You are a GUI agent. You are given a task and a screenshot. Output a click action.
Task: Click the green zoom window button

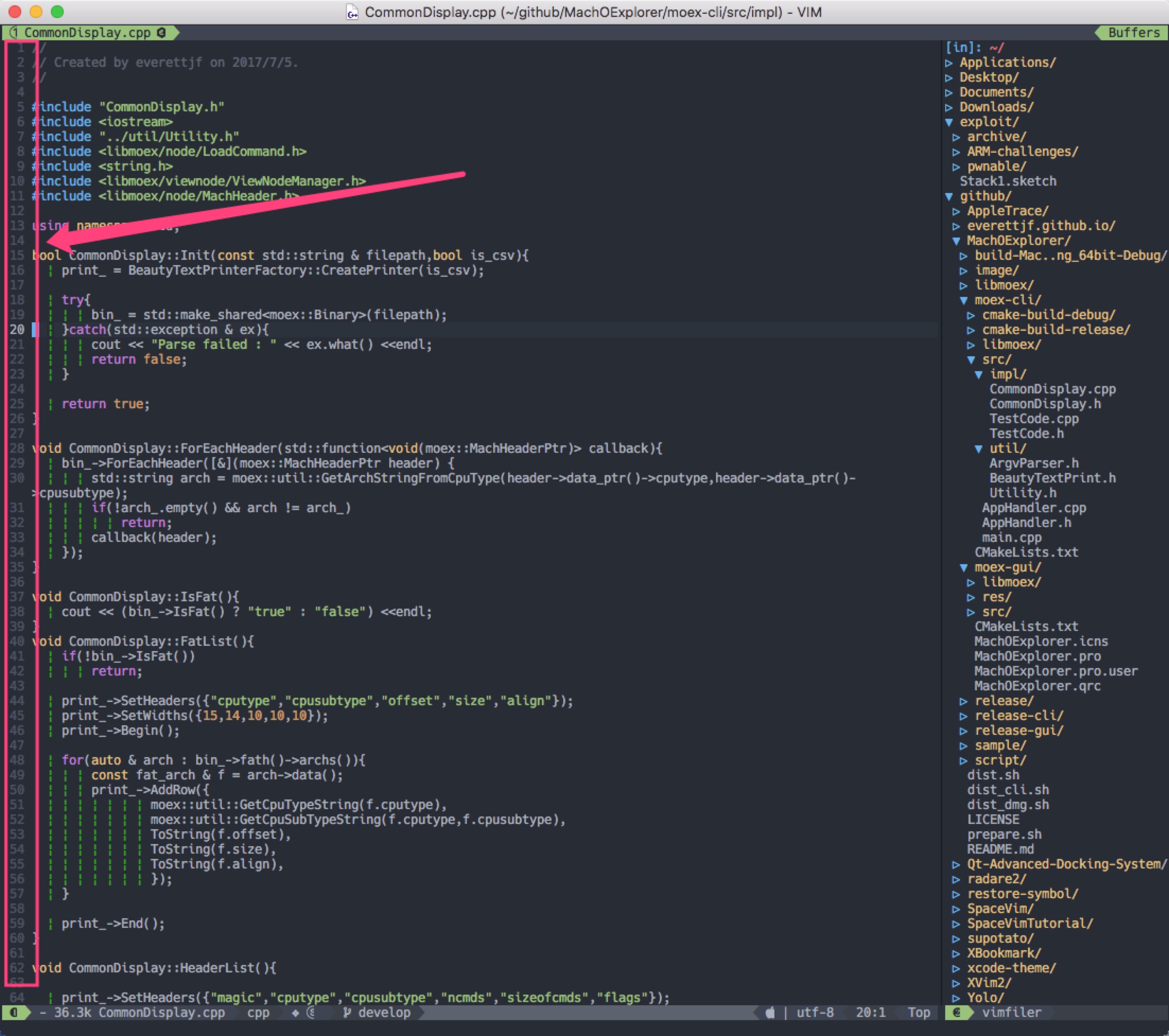tap(57, 12)
